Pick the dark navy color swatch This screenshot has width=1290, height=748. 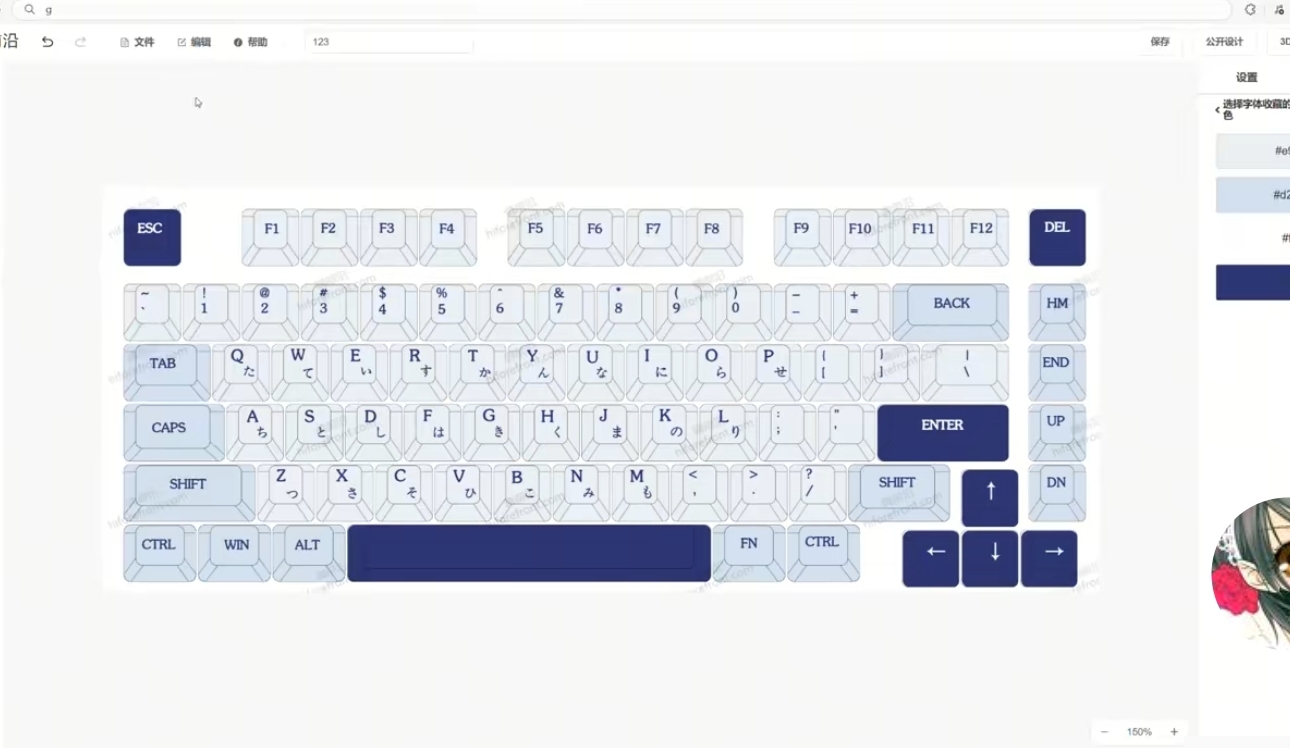[1252, 282]
